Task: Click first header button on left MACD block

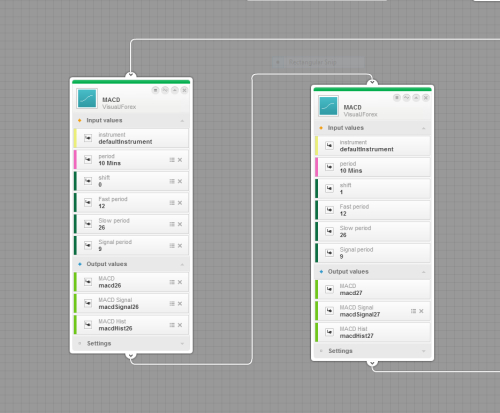Action: 155,90
